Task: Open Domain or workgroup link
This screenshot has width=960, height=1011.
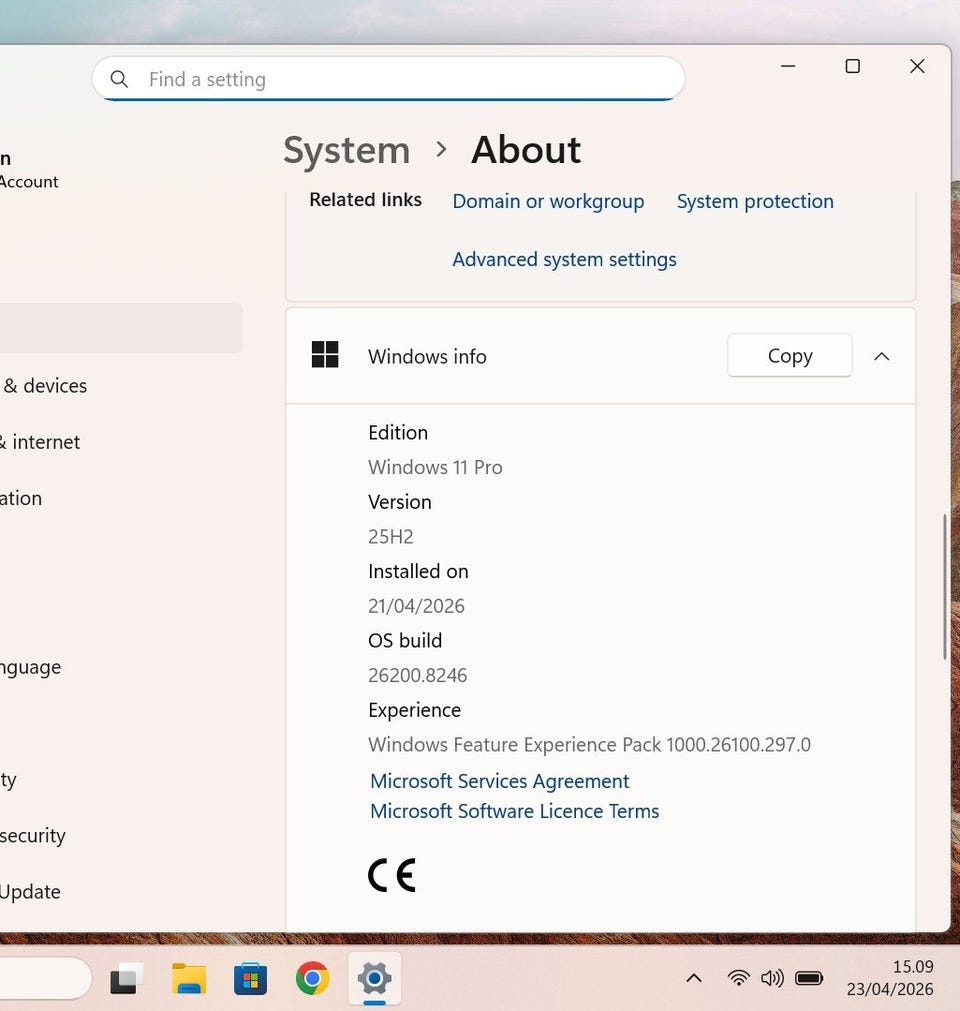Action: point(548,201)
